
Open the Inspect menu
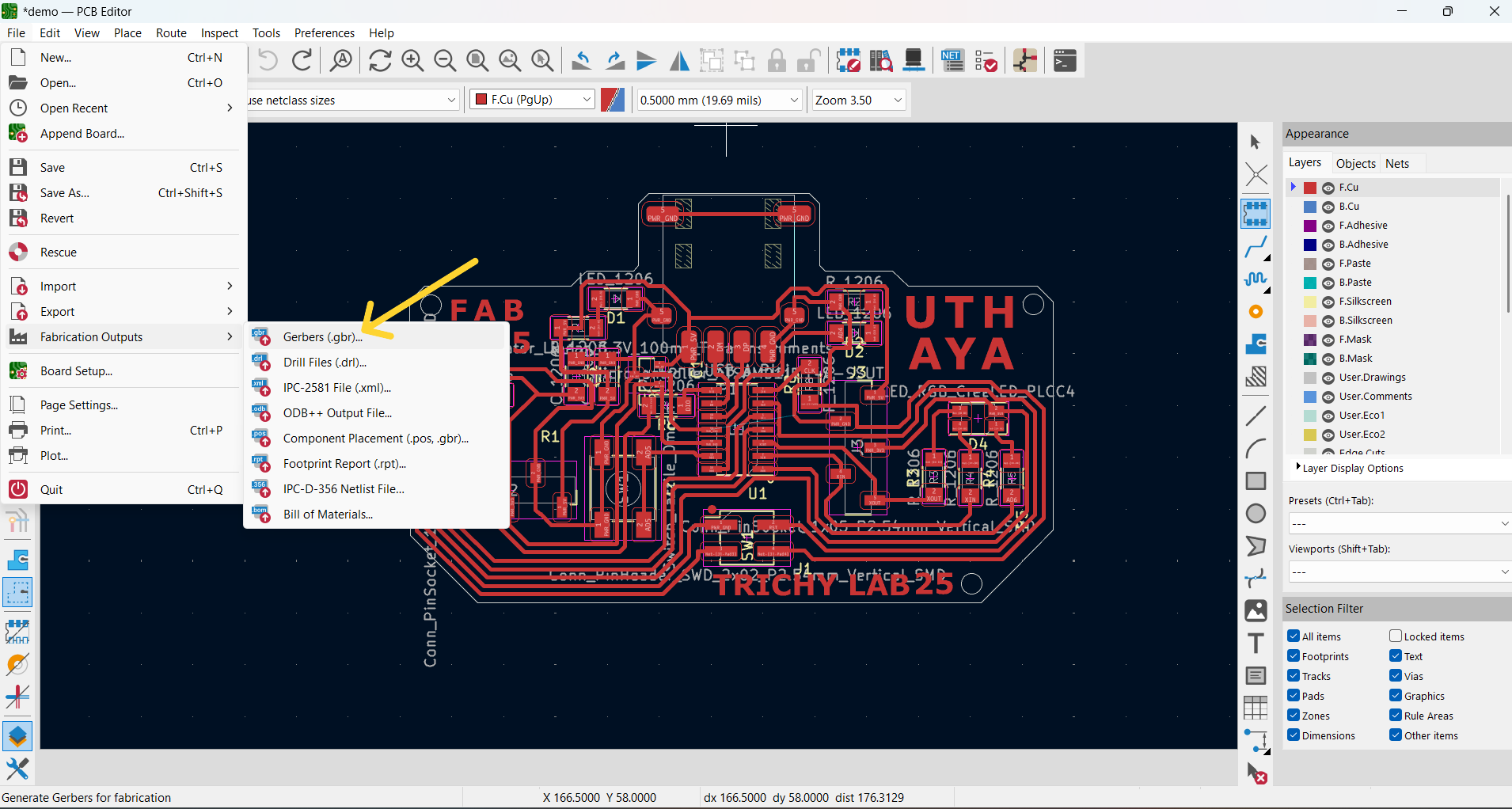219,32
